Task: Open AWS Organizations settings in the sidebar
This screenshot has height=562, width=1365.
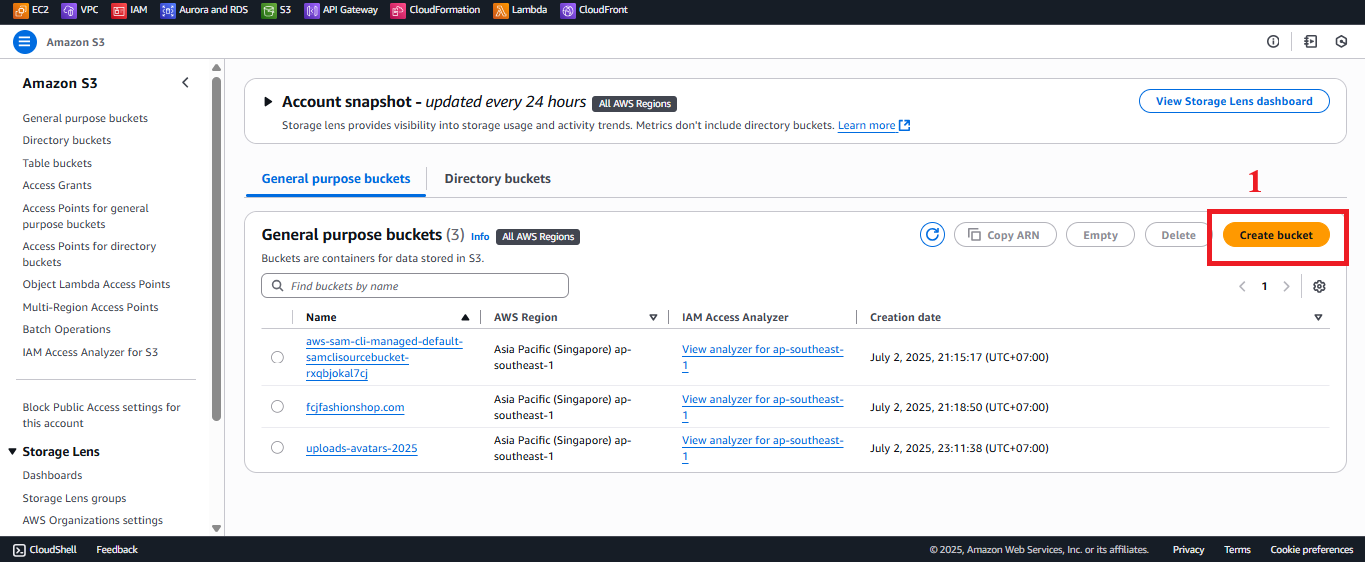Action: (x=92, y=520)
